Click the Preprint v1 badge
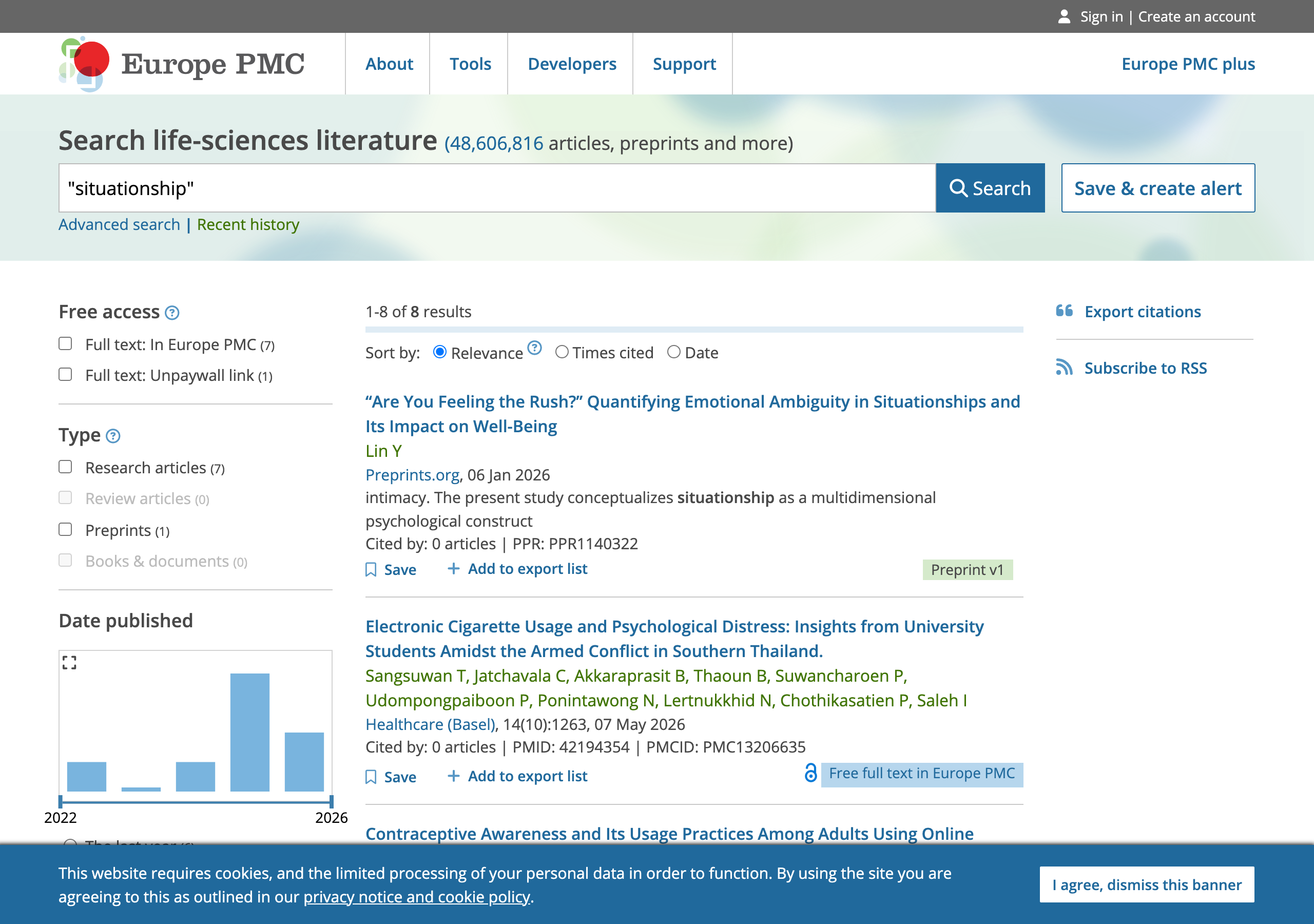The image size is (1314, 924). pos(967,570)
